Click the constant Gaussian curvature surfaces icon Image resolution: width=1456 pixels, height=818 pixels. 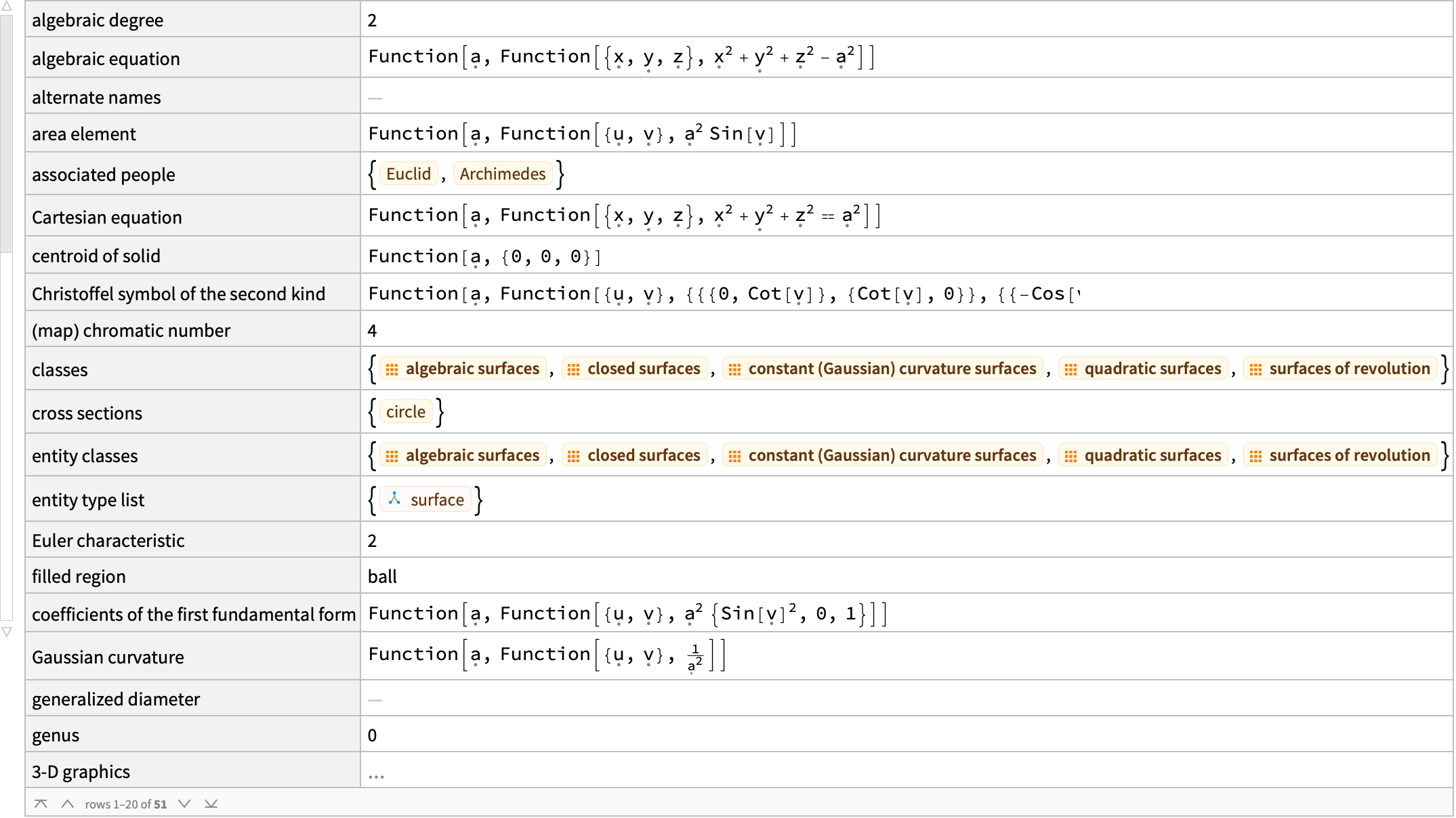[x=734, y=369]
